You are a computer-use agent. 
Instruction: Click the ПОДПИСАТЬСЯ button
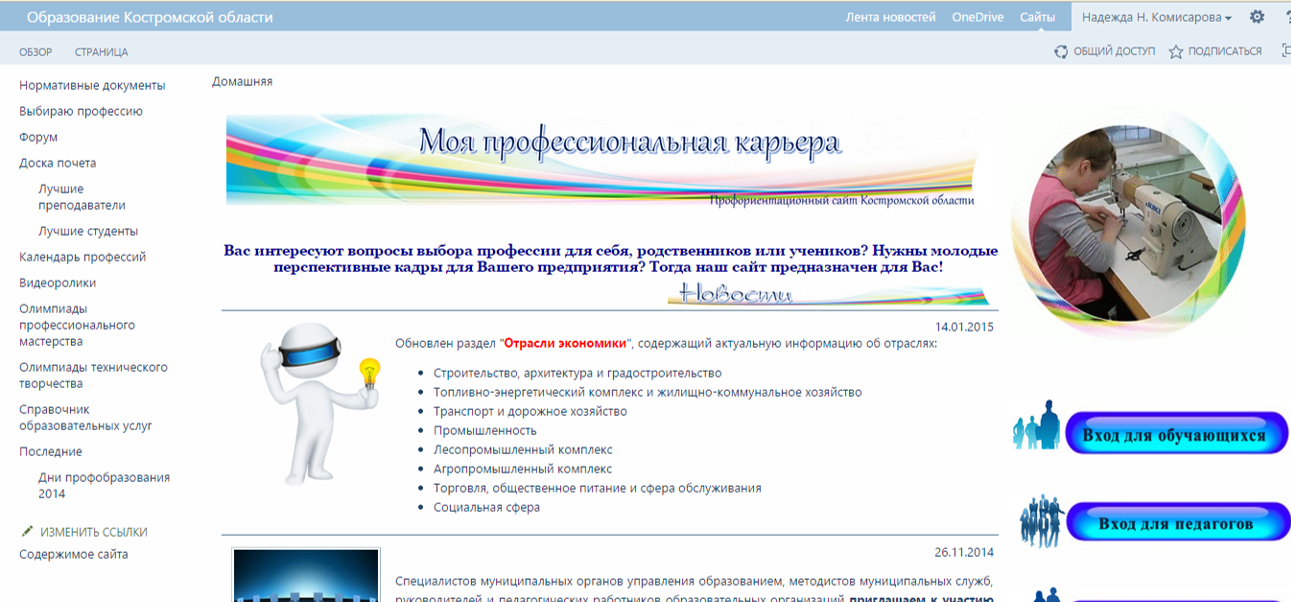tap(1225, 51)
